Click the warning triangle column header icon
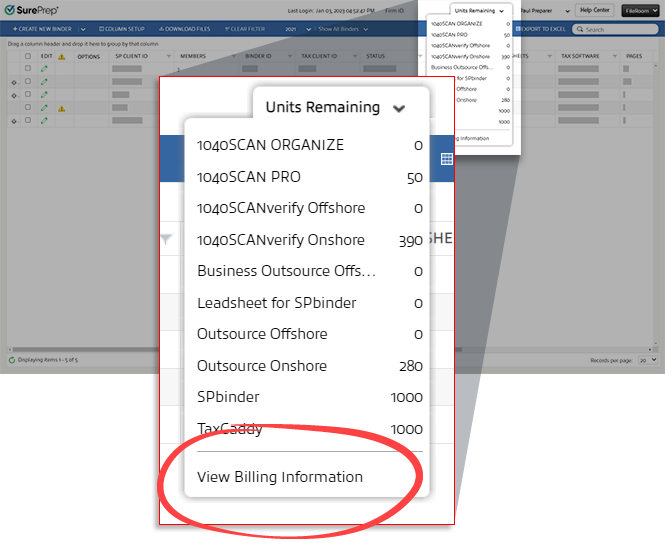665x548 pixels. 61,56
